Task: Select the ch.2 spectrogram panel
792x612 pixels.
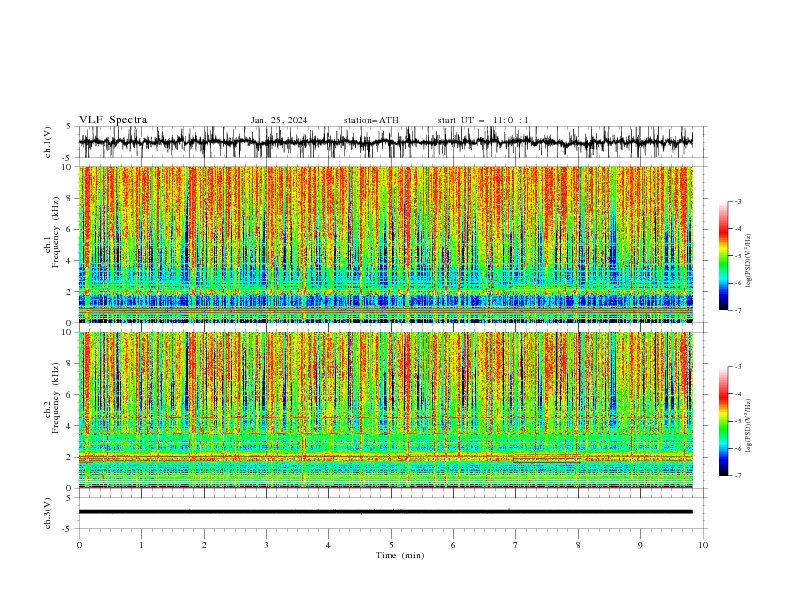Action: [x=386, y=410]
